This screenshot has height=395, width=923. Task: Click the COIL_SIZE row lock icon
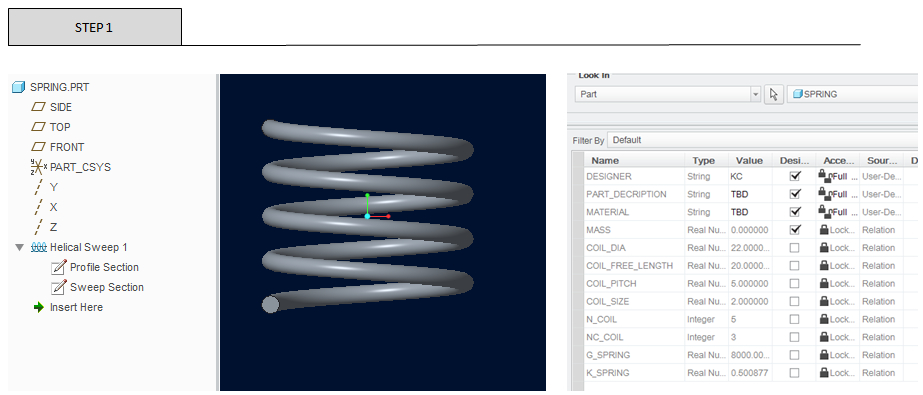824,301
